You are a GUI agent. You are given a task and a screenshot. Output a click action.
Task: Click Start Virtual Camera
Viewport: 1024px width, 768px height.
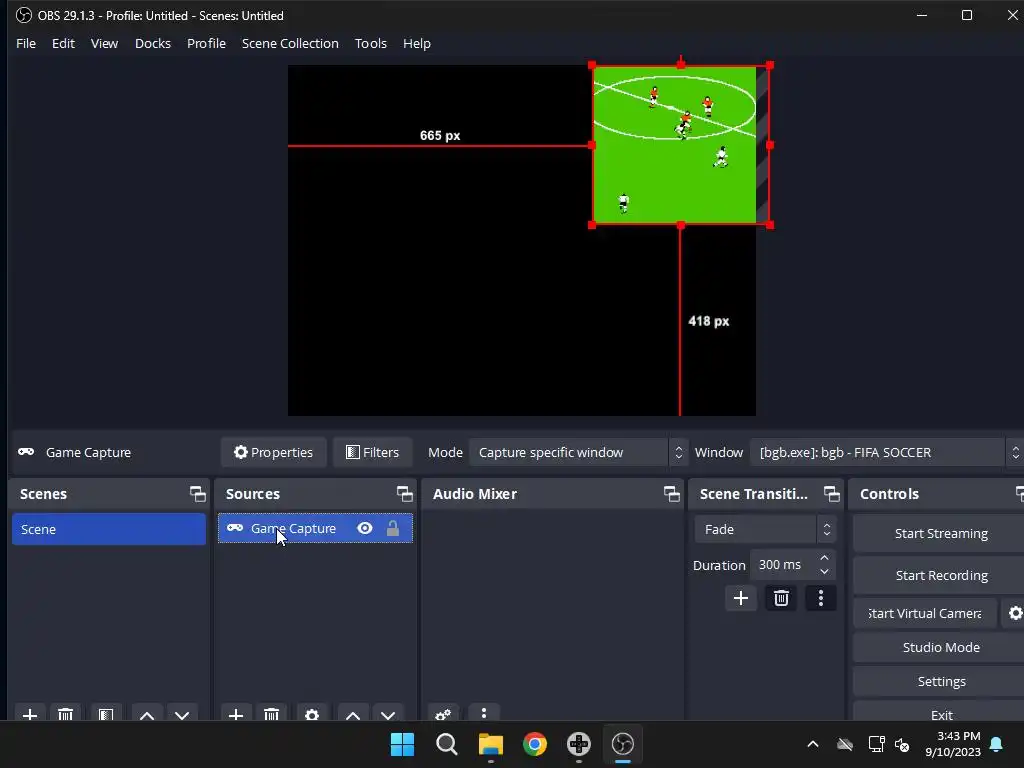(x=925, y=613)
